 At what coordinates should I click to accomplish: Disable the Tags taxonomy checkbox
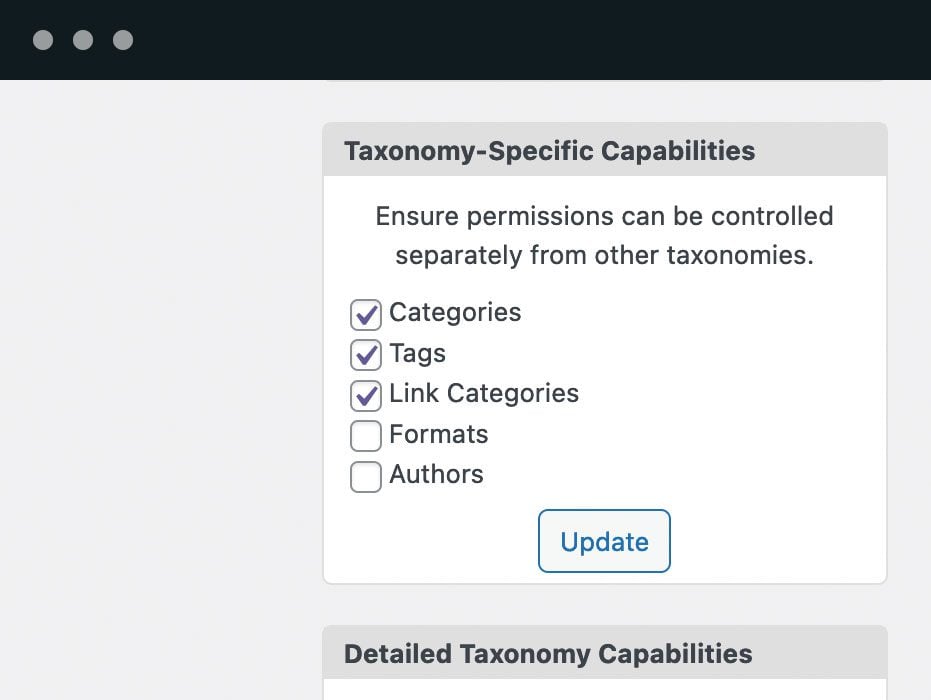coord(366,355)
